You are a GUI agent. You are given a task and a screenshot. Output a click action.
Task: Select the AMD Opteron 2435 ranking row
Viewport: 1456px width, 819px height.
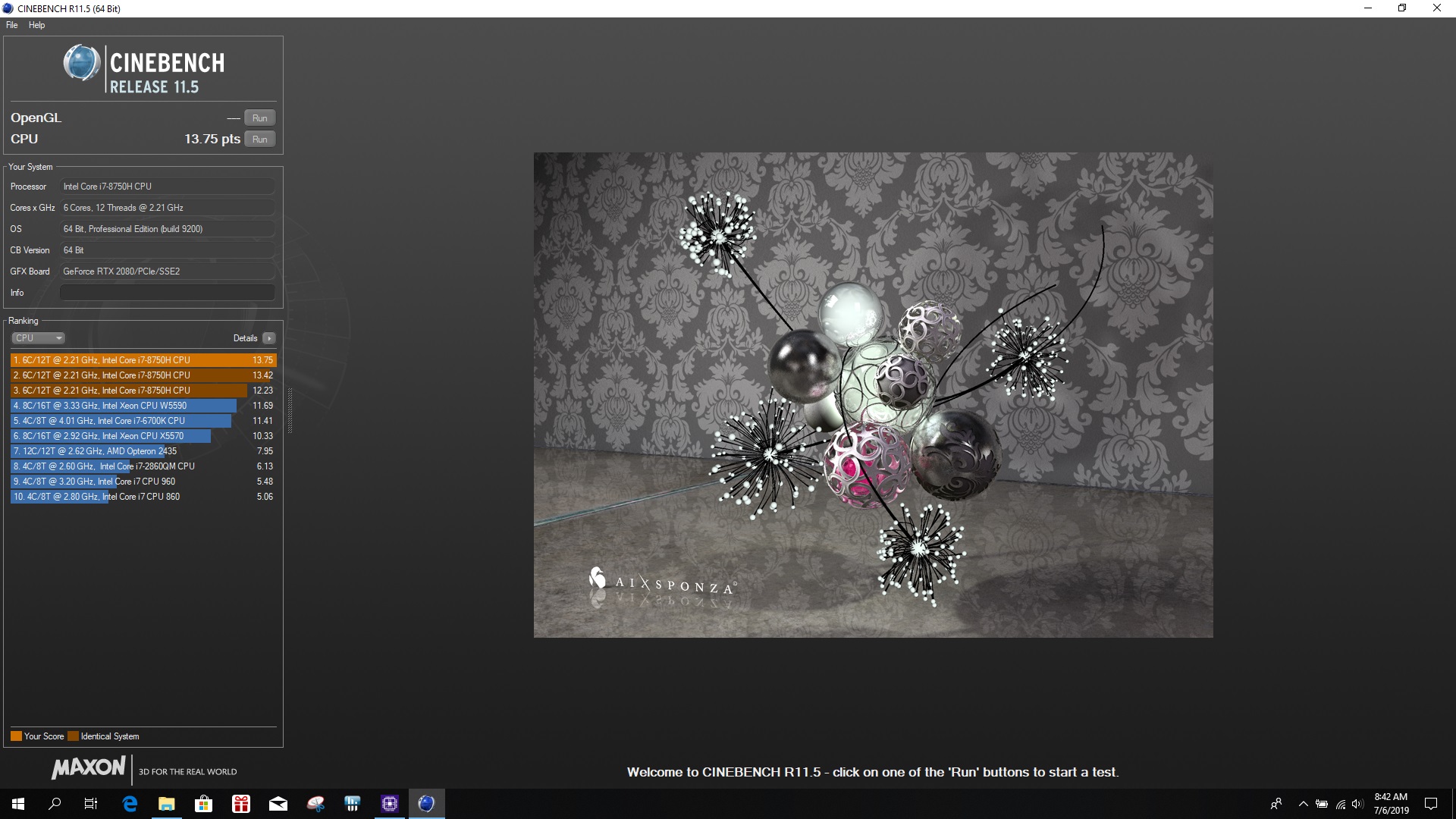[x=143, y=451]
